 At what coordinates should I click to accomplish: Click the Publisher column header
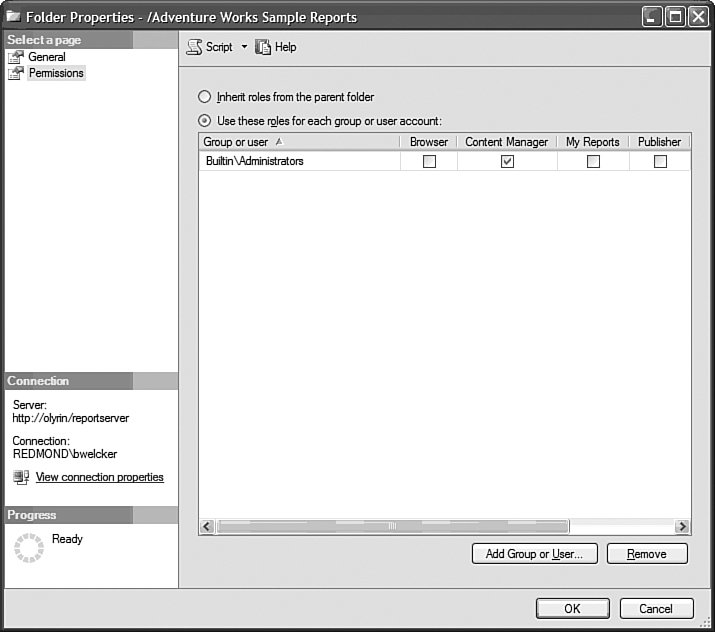point(659,142)
